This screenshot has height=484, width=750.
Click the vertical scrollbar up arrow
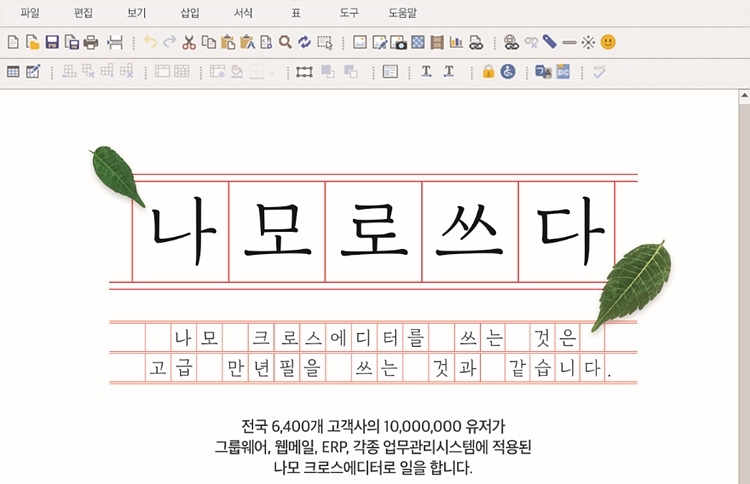coord(744,96)
